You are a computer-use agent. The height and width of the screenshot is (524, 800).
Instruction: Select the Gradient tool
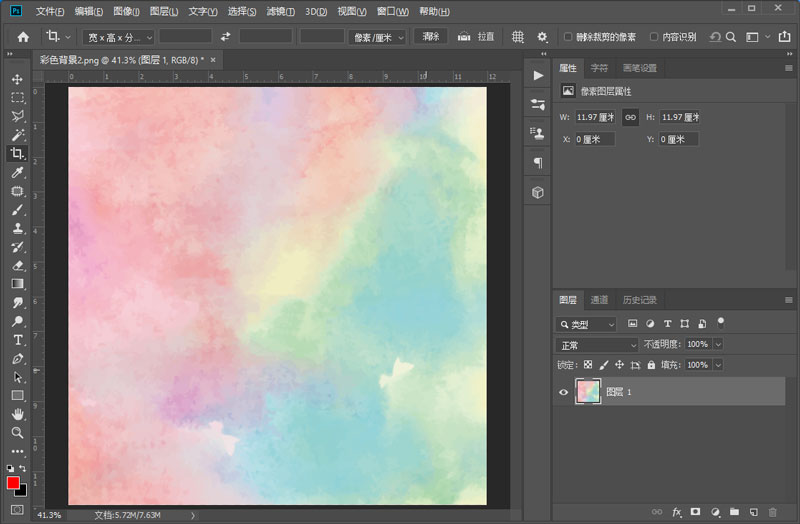tap(17, 284)
